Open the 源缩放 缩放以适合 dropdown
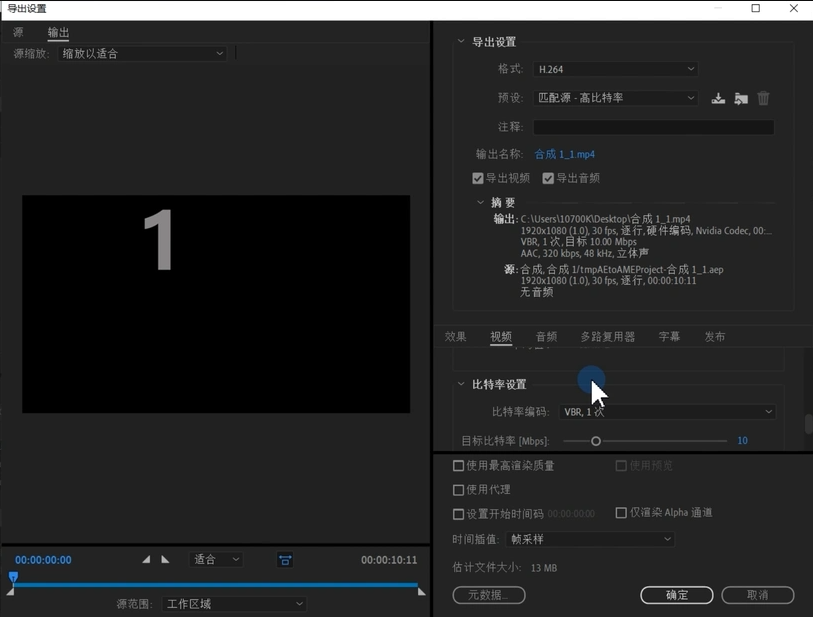The image size is (813, 617). point(143,53)
